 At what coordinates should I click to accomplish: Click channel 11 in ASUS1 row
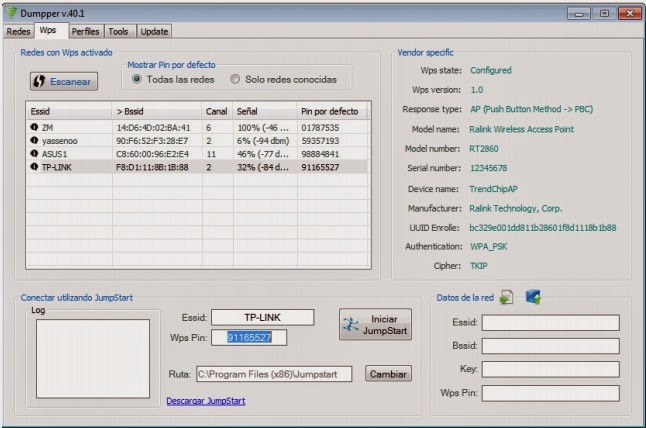(x=211, y=154)
